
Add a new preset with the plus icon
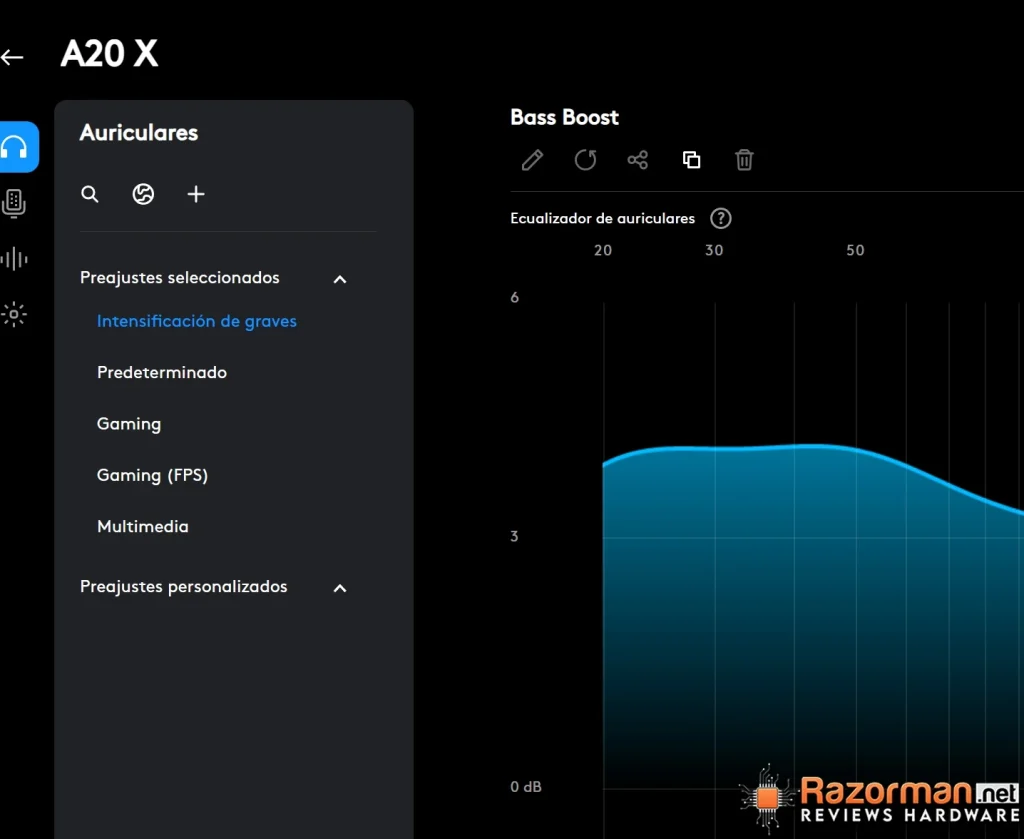(x=196, y=194)
